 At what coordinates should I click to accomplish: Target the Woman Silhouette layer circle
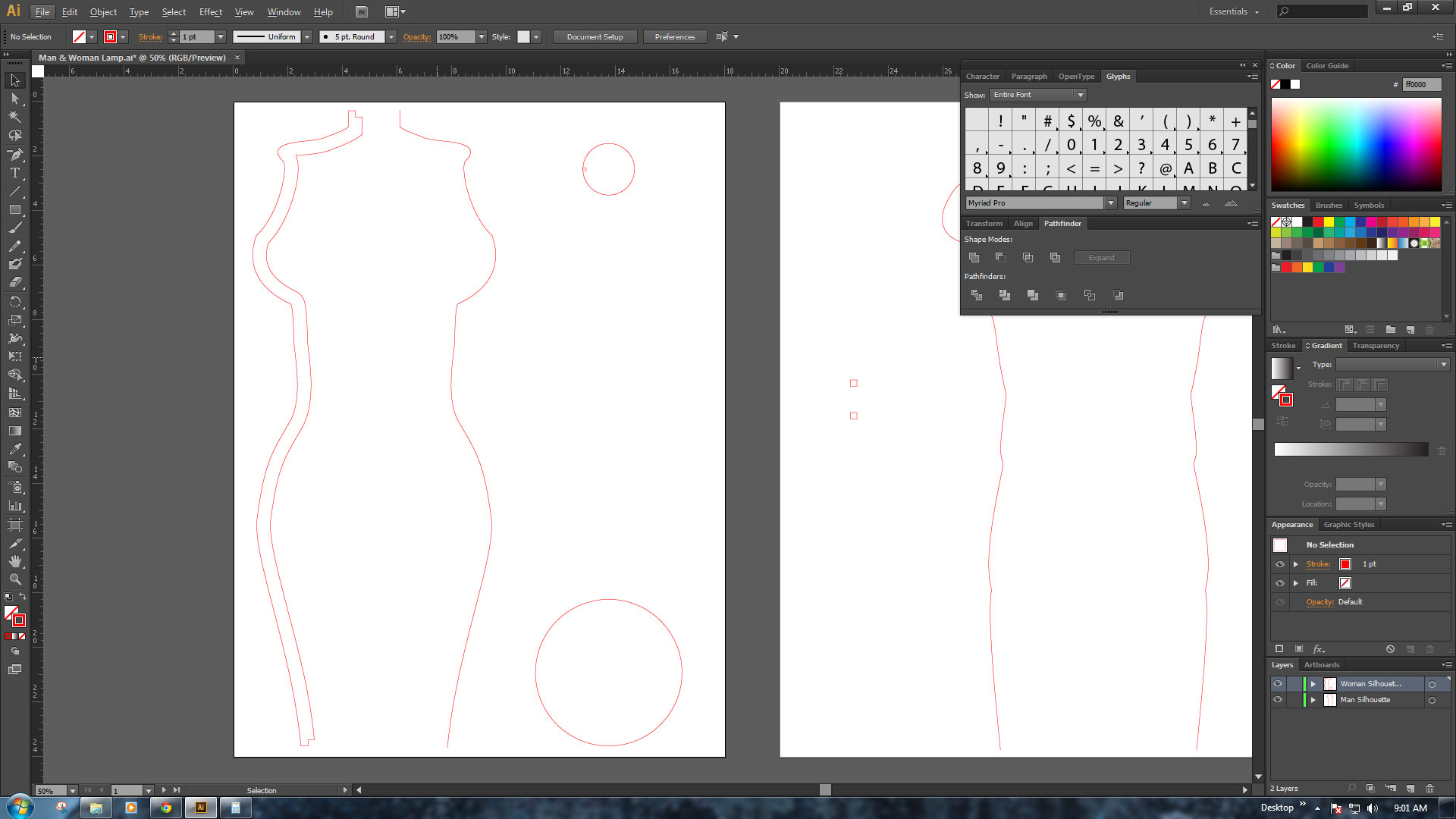[1432, 684]
